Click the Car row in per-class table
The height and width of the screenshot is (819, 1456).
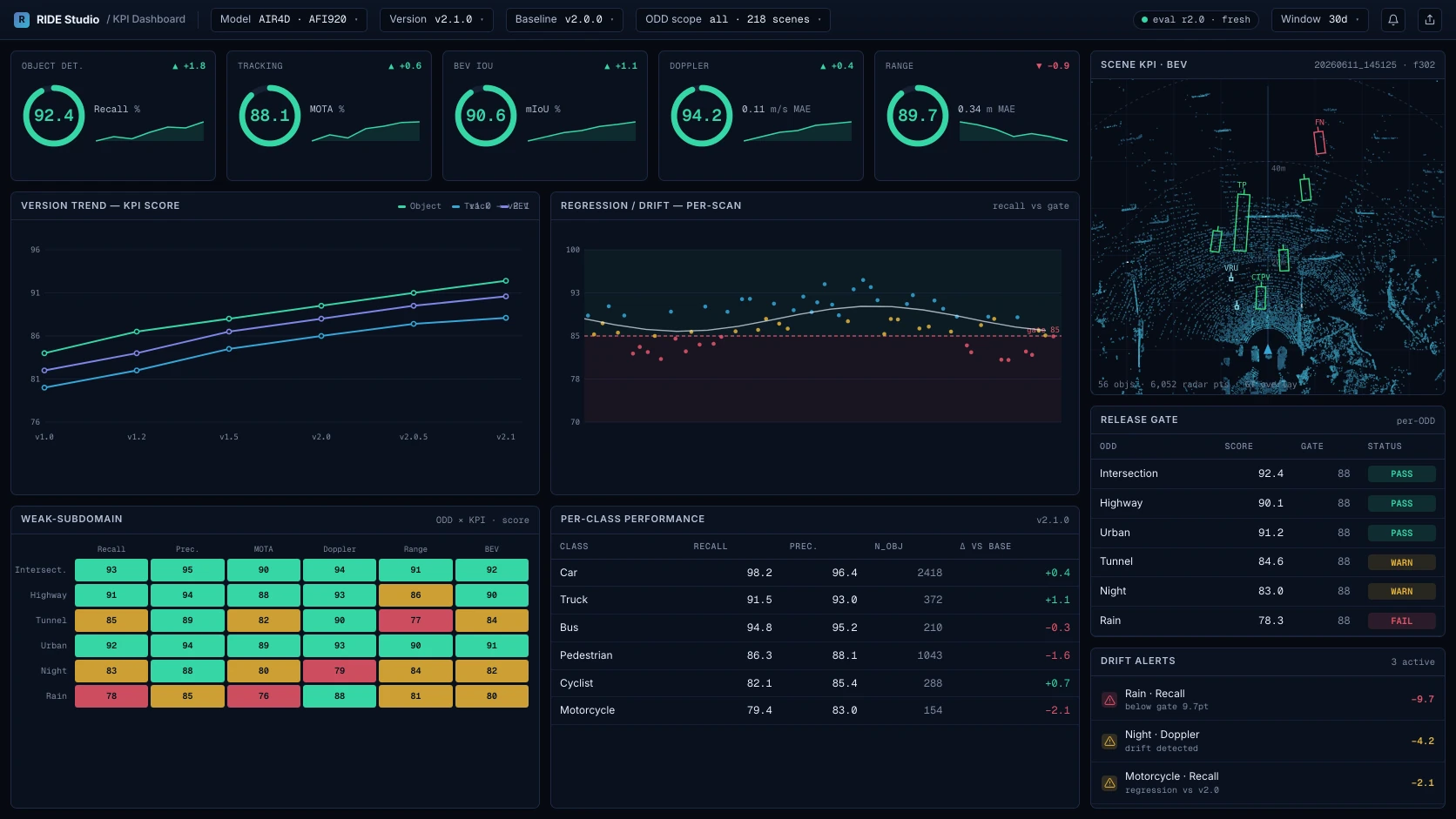[814, 573]
